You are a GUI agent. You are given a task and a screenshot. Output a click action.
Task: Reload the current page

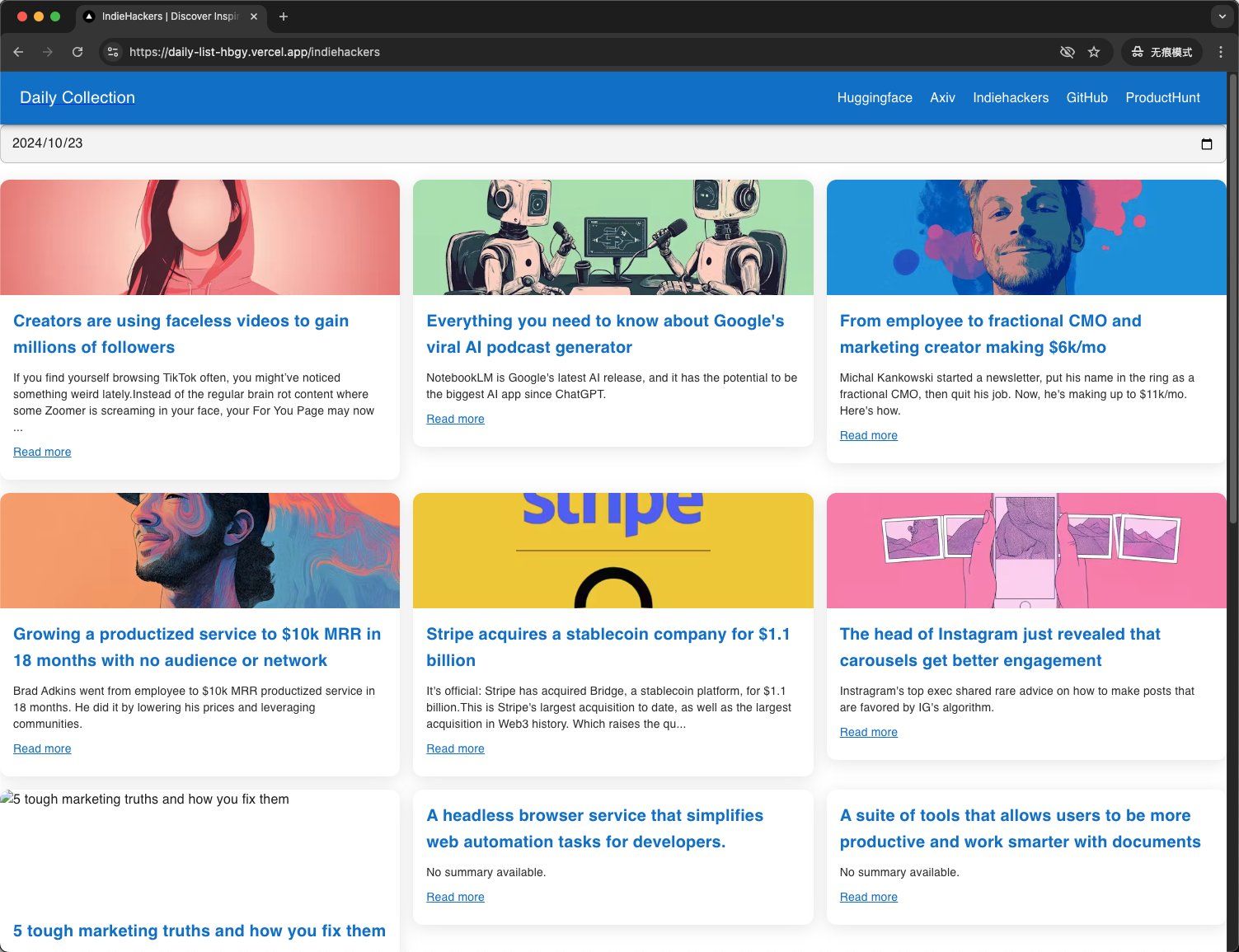(77, 52)
